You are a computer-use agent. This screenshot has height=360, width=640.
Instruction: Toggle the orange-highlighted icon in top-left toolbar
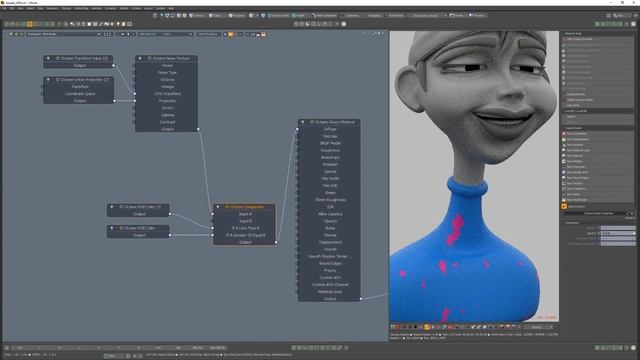tap(29, 24)
